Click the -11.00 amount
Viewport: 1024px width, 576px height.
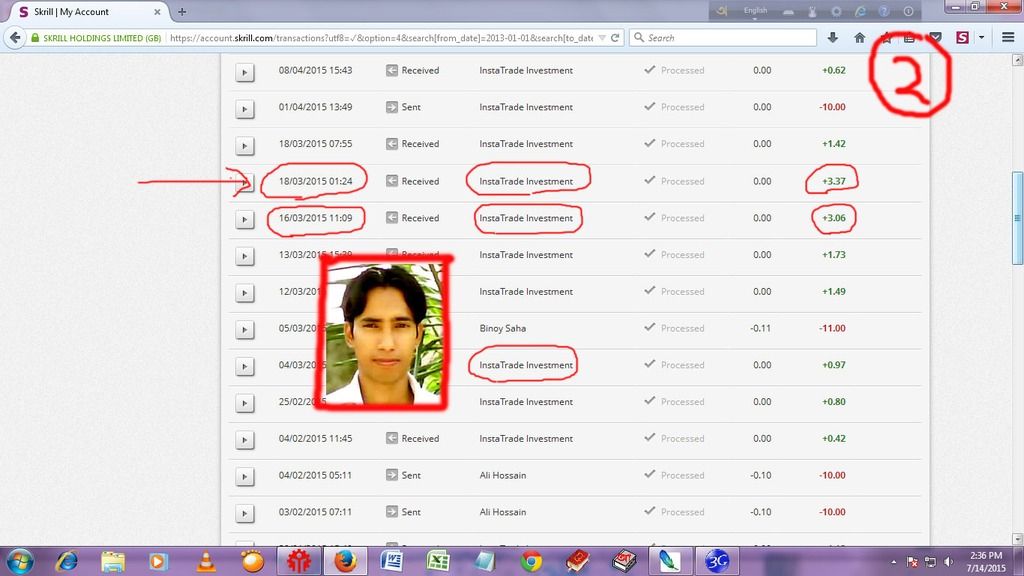[832, 328]
